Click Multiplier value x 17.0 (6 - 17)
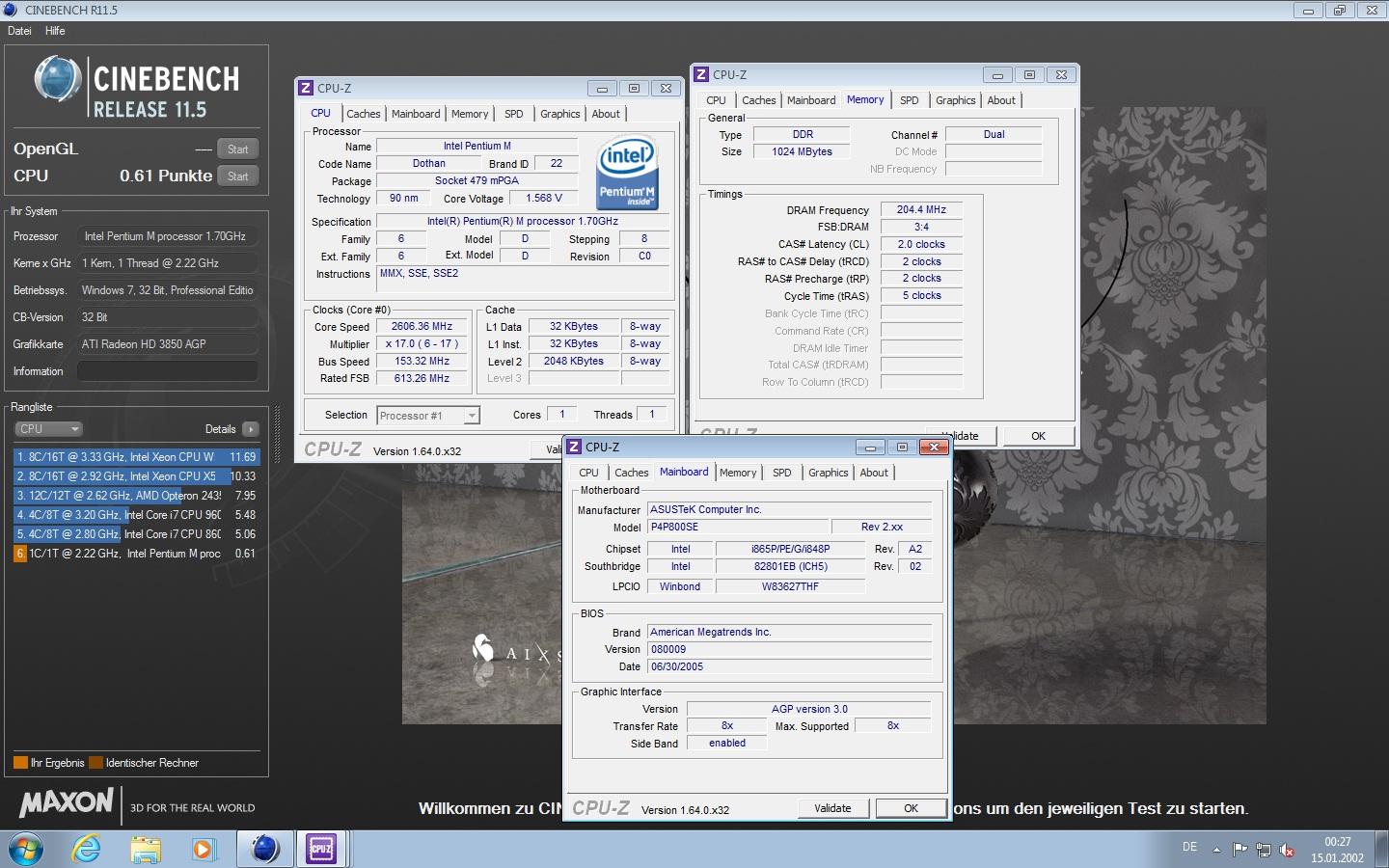 [x=422, y=344]
